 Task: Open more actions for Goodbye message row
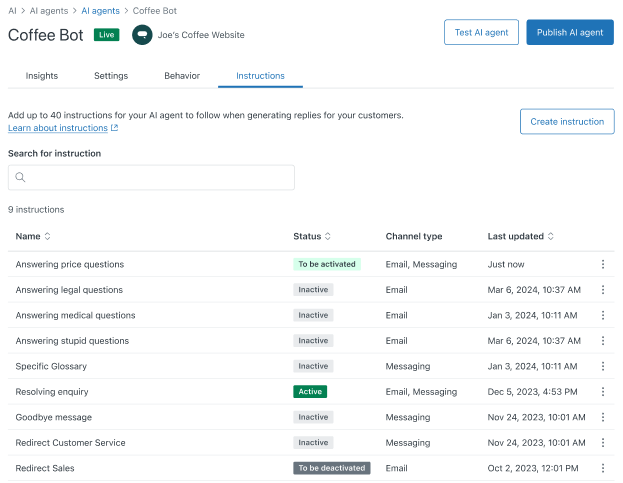603,417
